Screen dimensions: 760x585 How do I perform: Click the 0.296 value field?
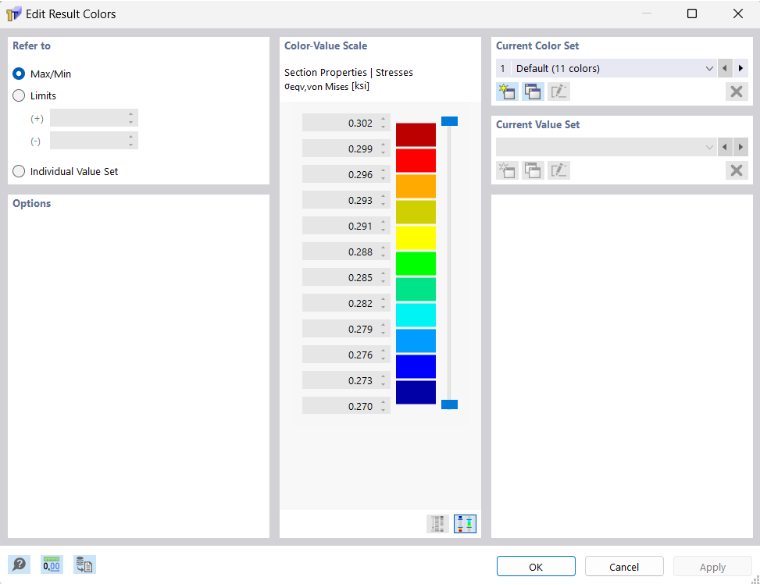346,174
